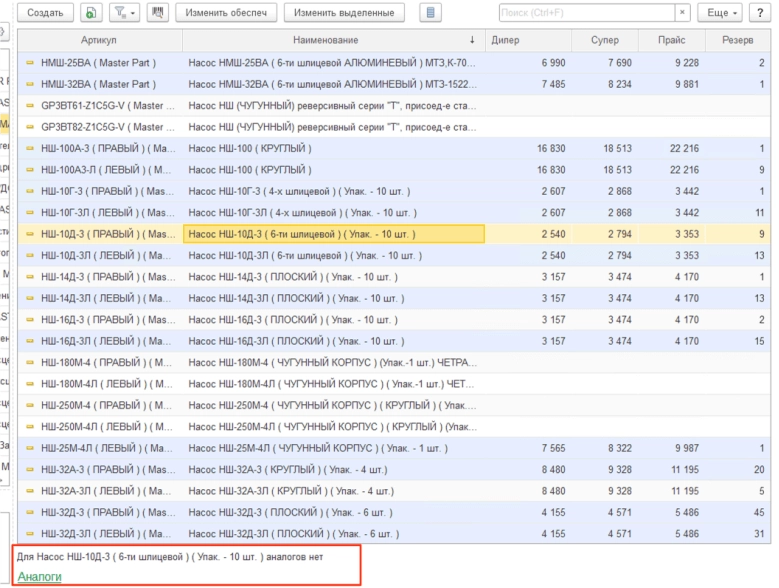The image size is (779, 588).
Task: Clear the search field with the x button
Action: point(682,13)
